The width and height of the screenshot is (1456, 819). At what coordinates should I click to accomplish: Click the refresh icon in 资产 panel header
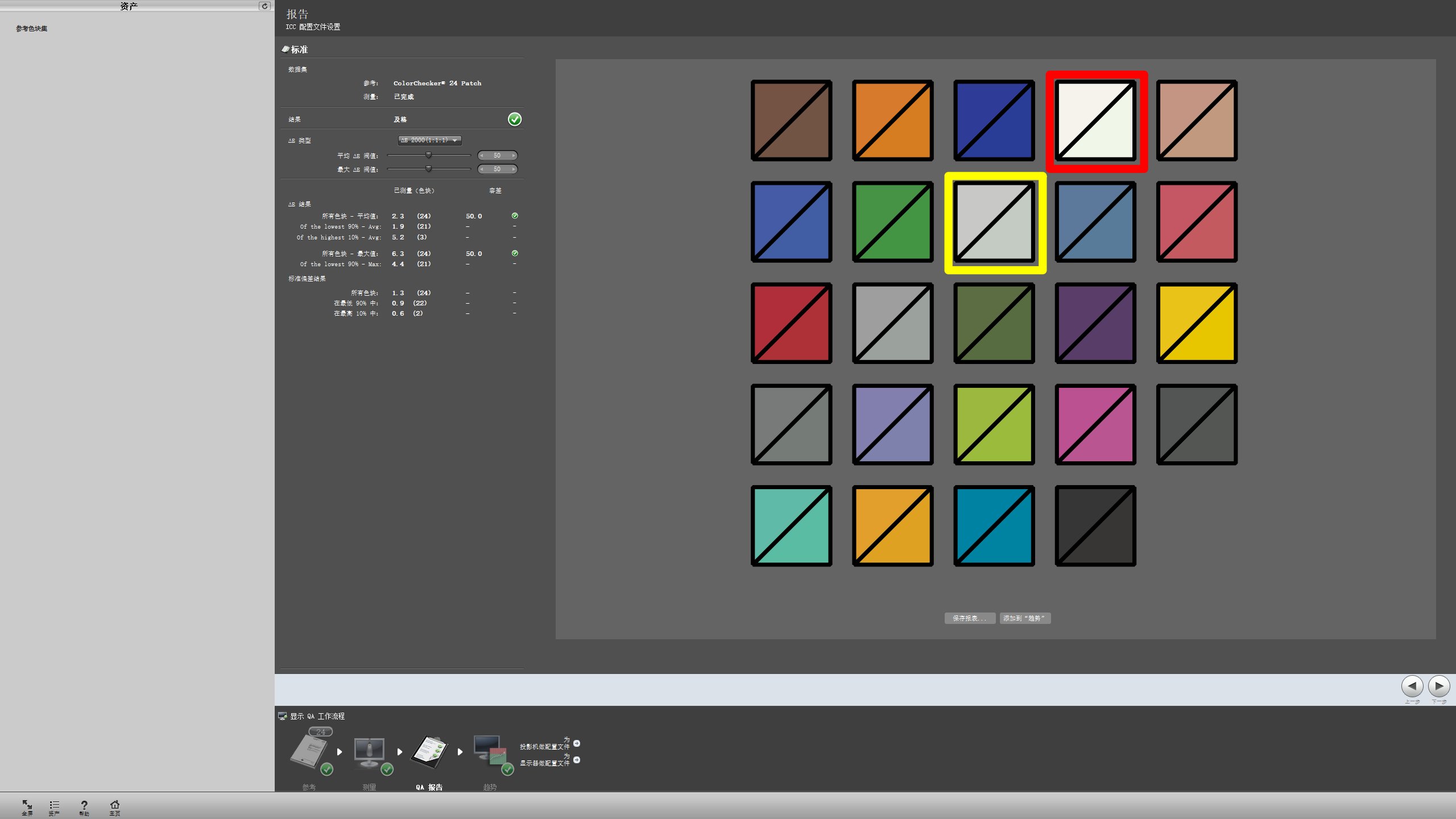coord(264,6)
